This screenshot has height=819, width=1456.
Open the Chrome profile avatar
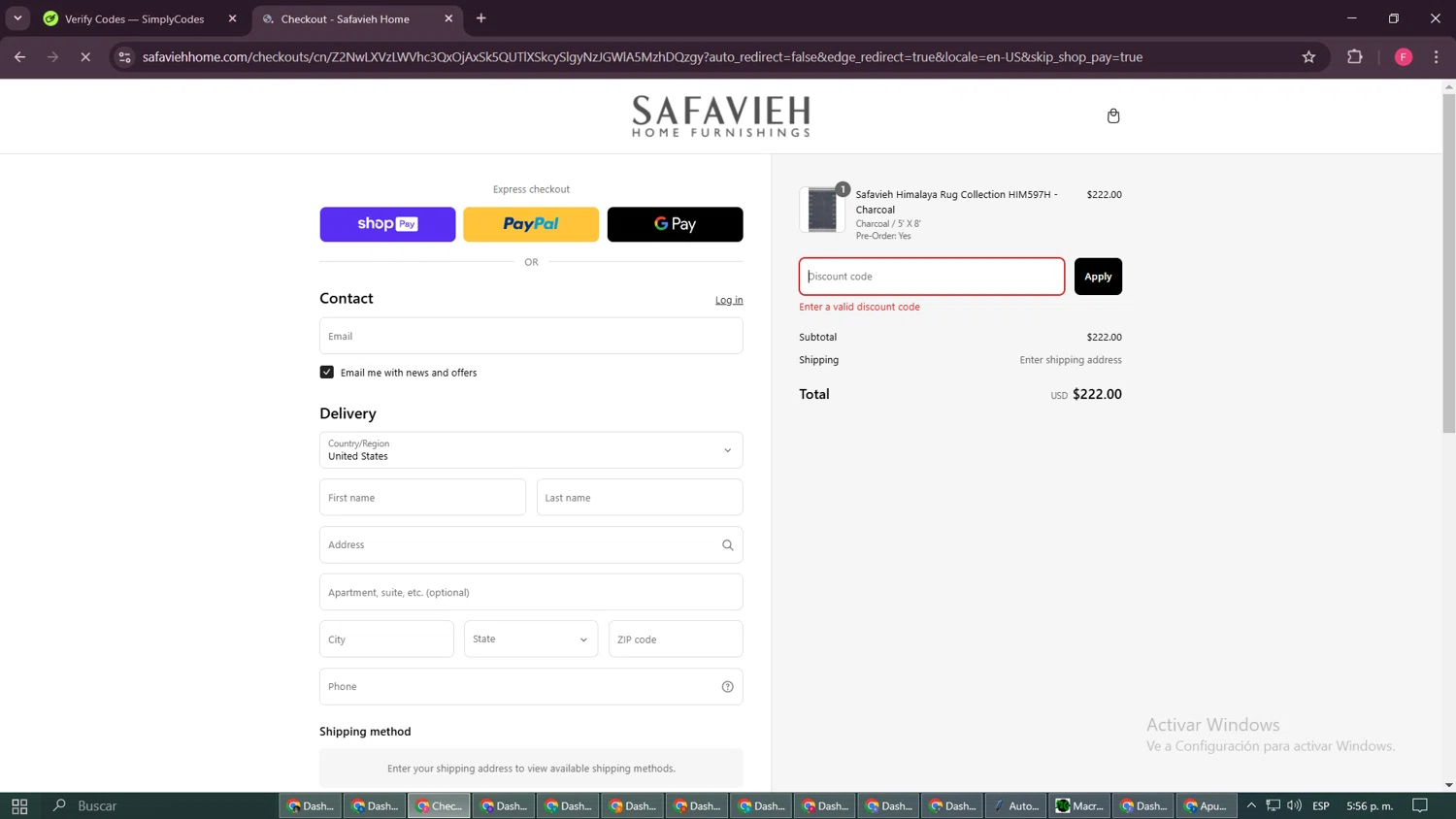(1404, 57)
